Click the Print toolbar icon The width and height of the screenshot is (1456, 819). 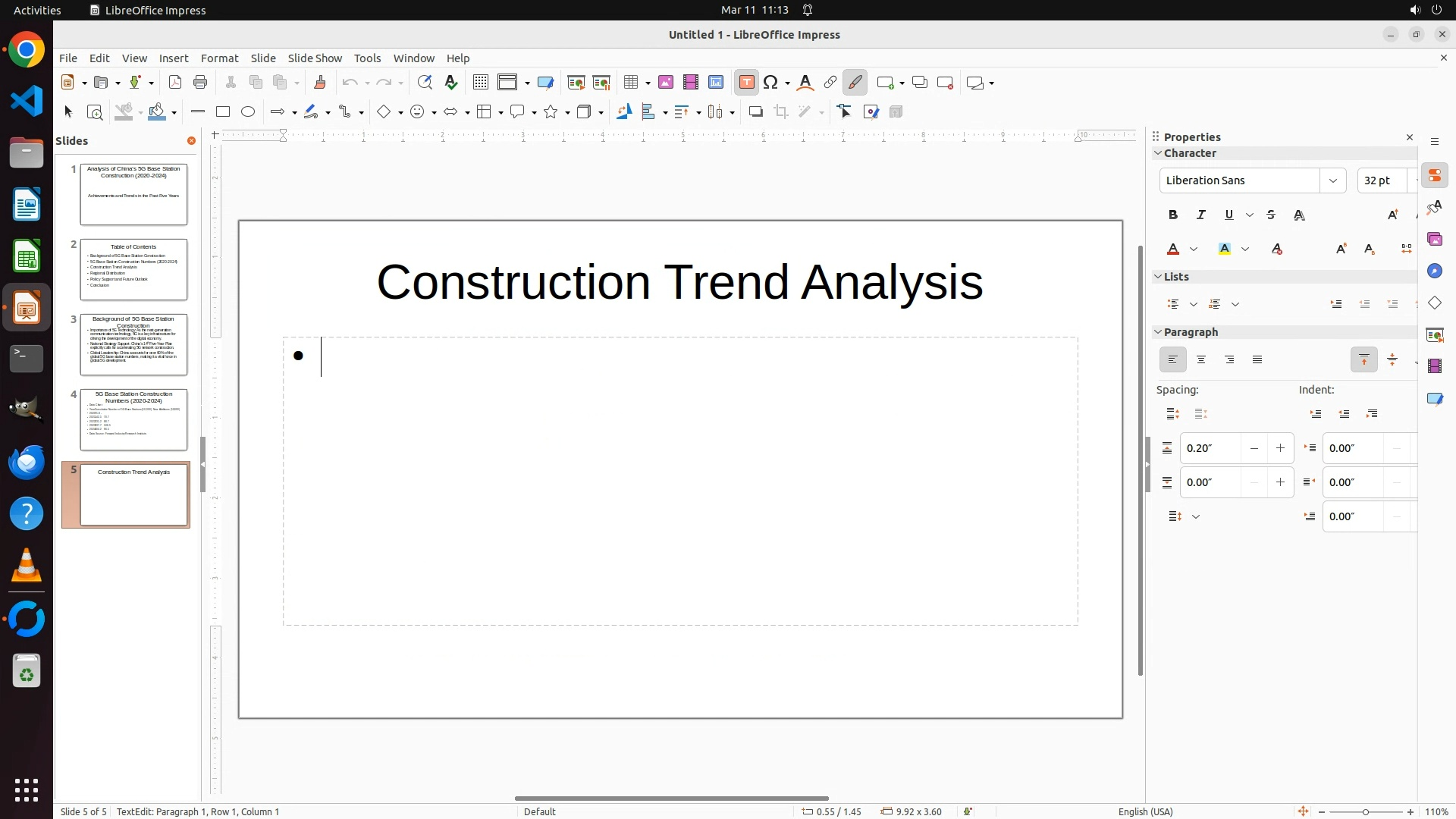click(x=200, y=83)
